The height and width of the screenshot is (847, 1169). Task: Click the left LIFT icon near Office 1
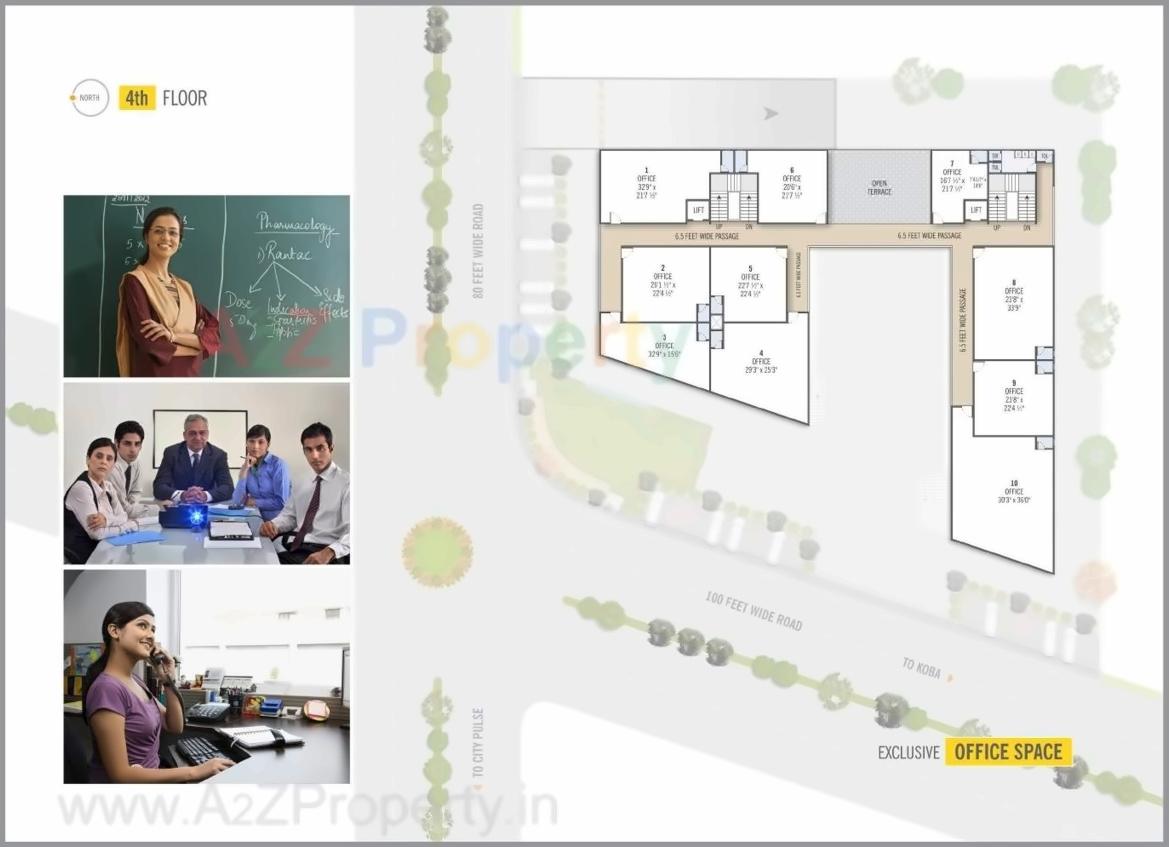click(697, 210)
